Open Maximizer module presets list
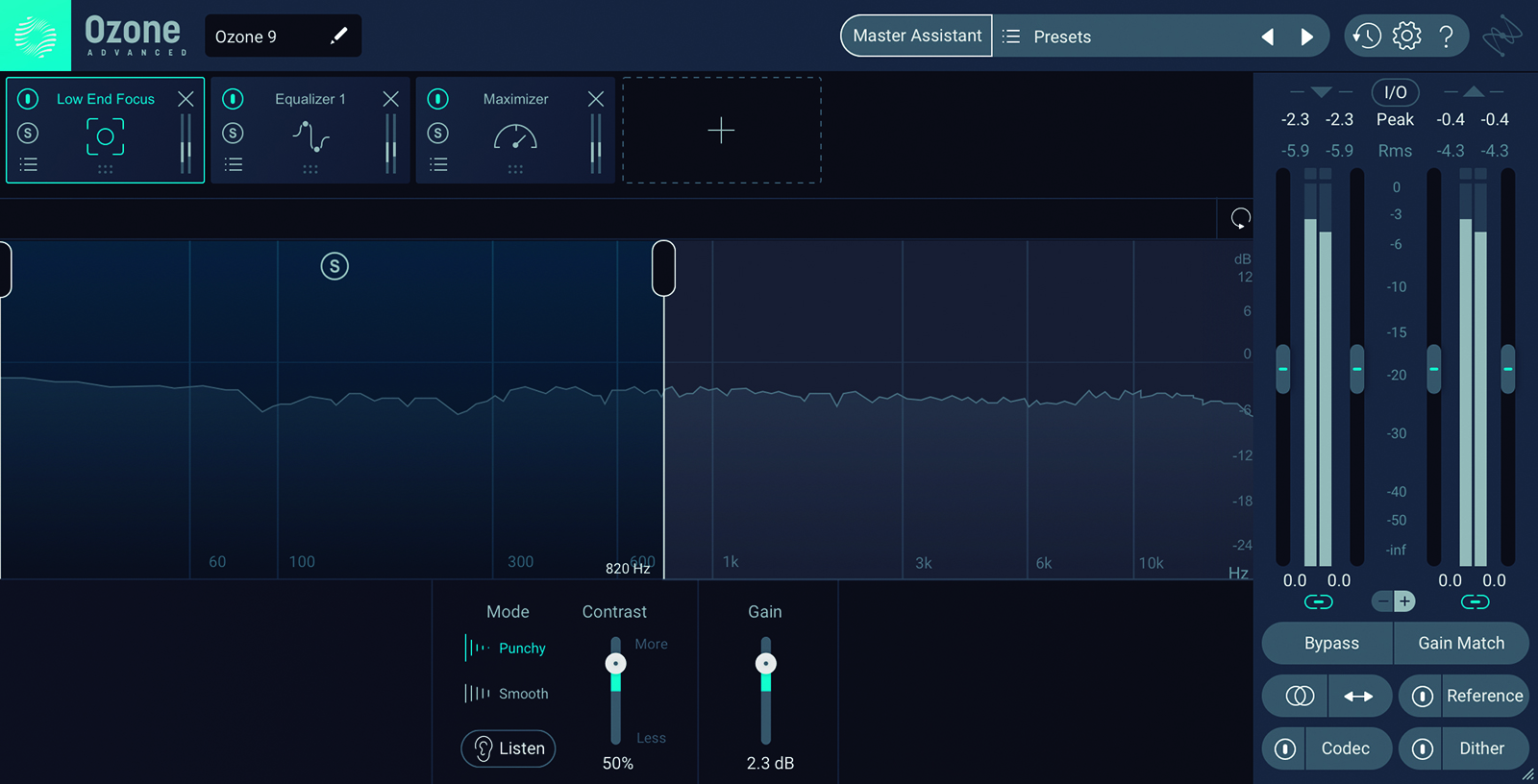Screen dimensions: 1538x784 (x=438, y=164)
